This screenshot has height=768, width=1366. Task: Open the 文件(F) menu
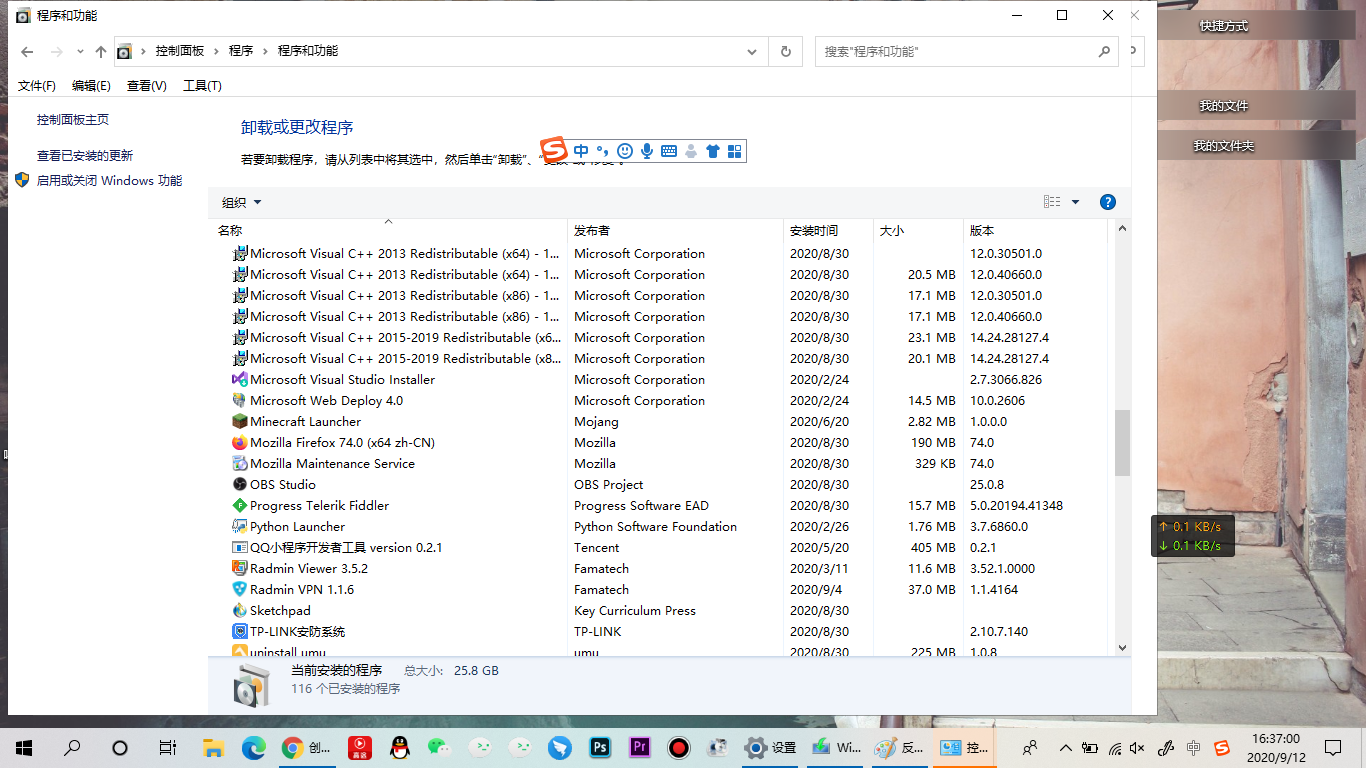pyautogui.click(x=37, y=86)
